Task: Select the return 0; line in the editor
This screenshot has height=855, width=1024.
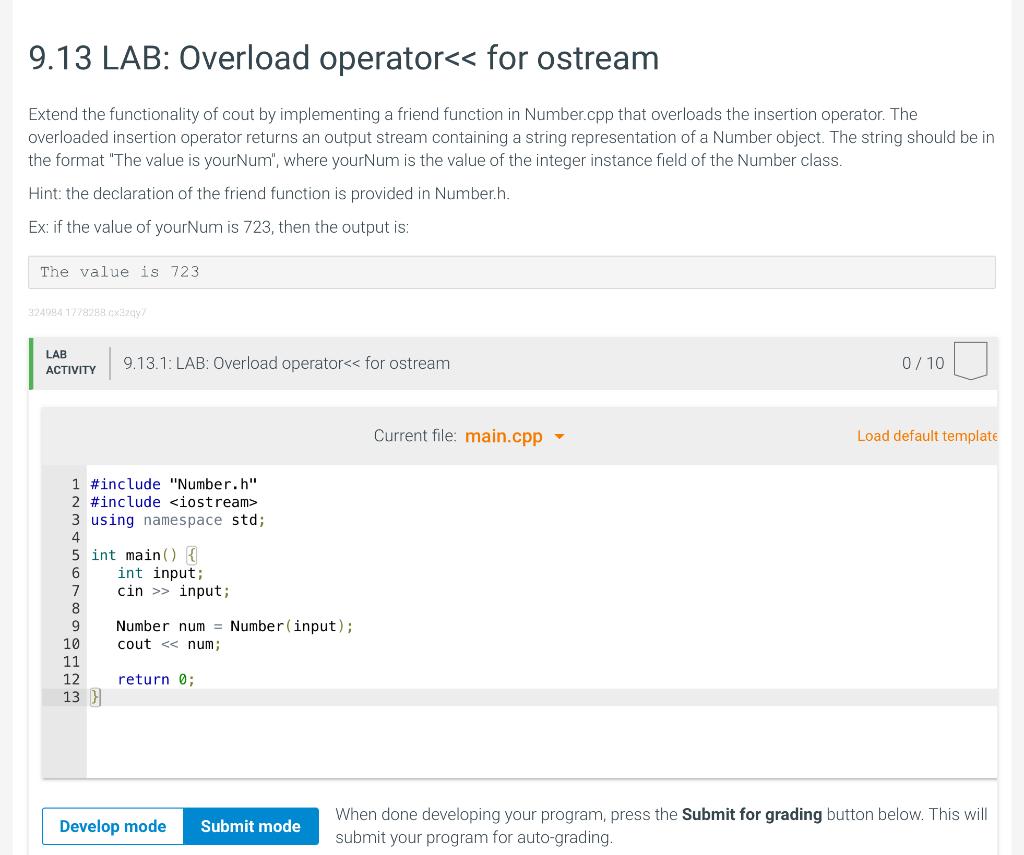Action: coord(157,679)
